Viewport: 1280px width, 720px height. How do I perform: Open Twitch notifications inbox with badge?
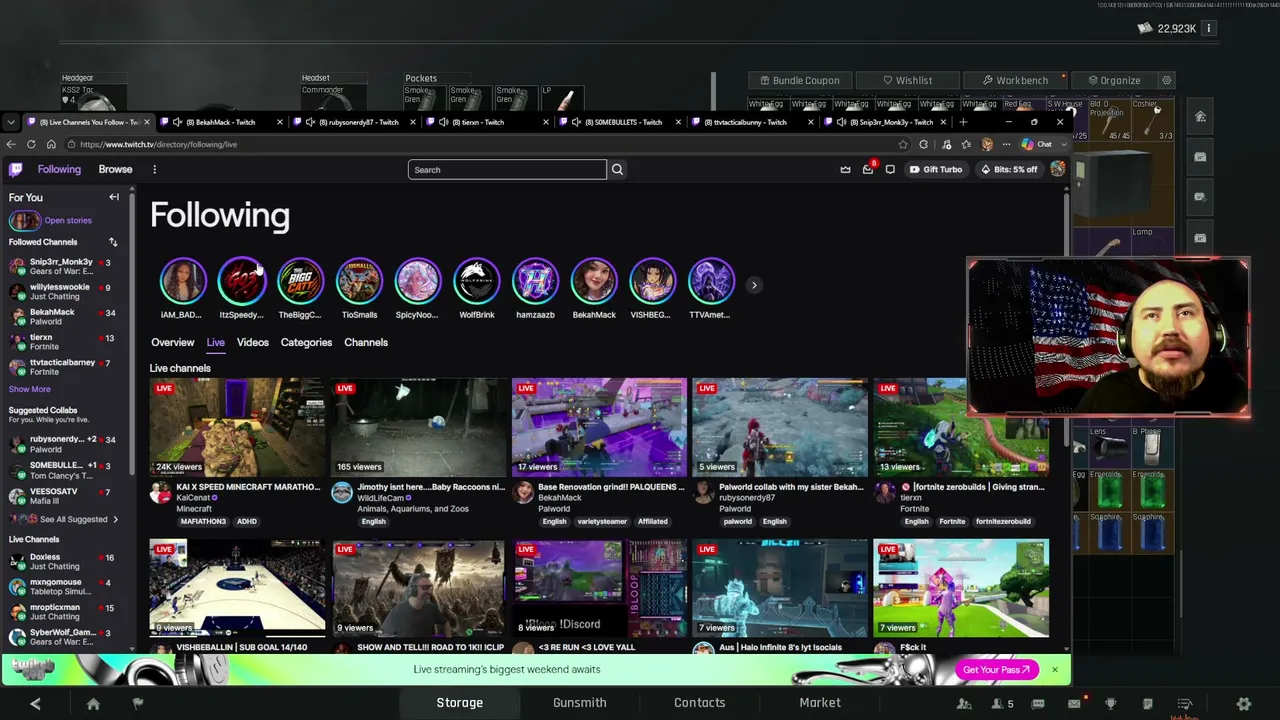pyautogui.click(x=868, y=169)
